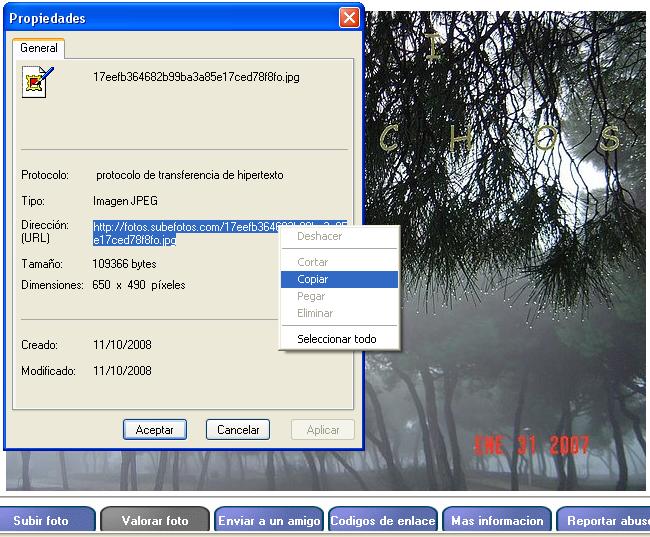The image size is (650, 537).
Task: Click the Eliminar context menu entry
Action: [x=314, y=313]
